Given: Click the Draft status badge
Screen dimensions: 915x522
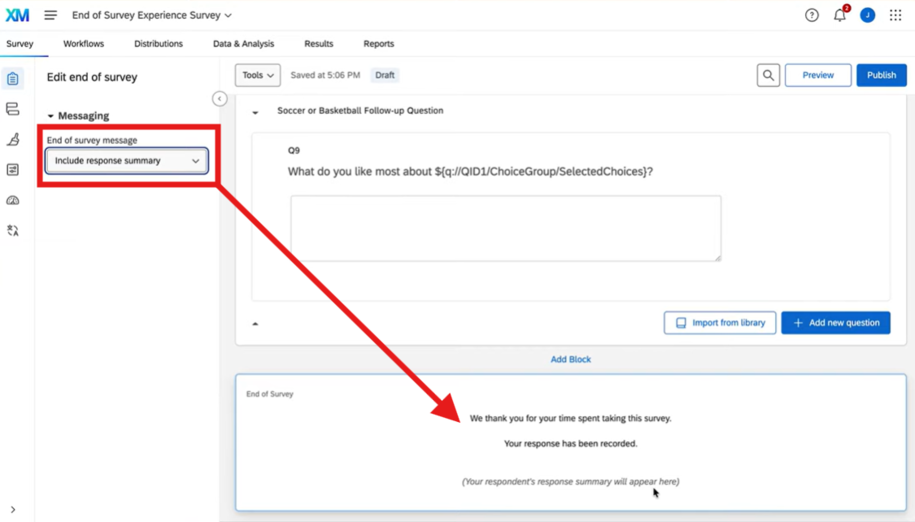Looking at the screenshot, I should (385, 75).
